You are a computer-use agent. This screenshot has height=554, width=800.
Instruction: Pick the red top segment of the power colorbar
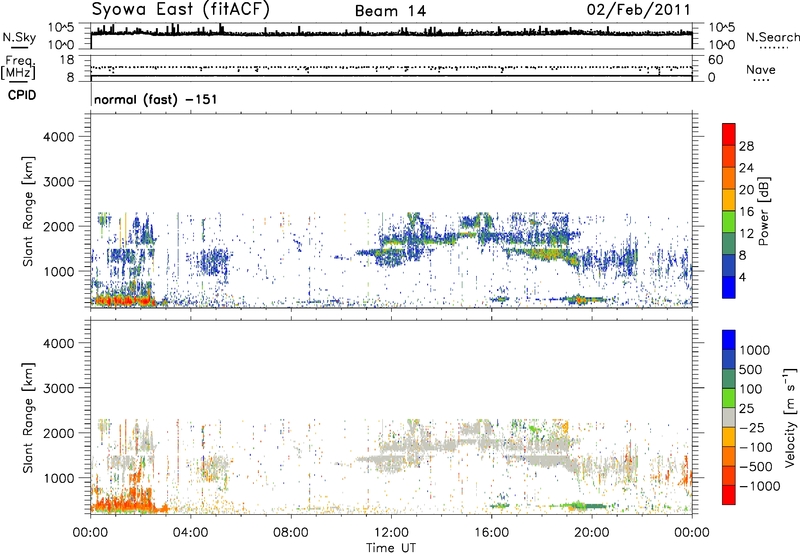(x=729, y=134)
